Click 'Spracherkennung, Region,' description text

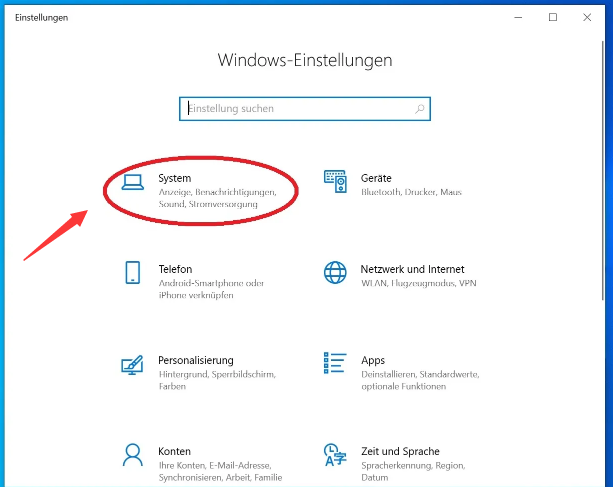pyautogui.click(x=413, y=466)
